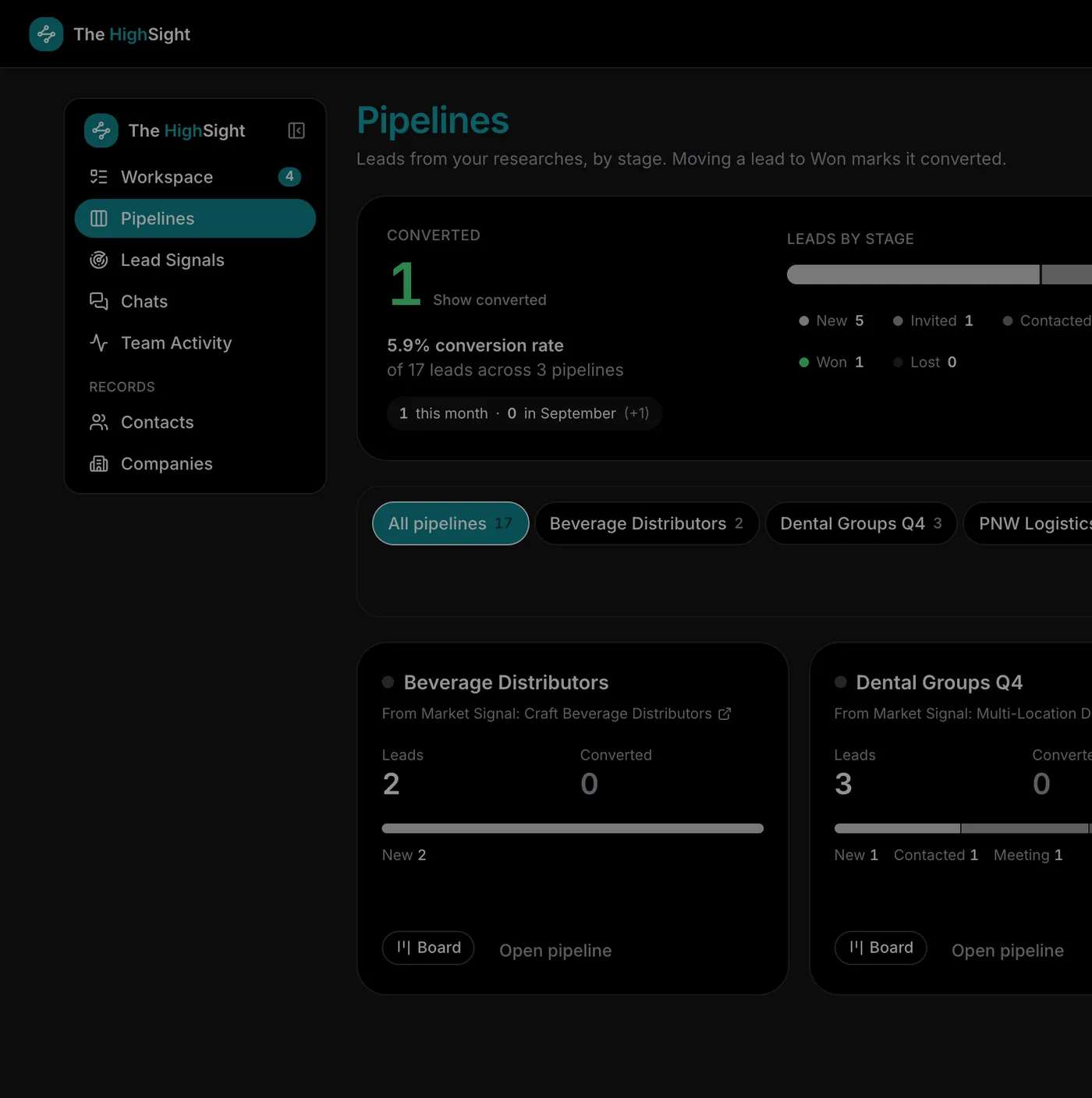Screen dimensions: 1092x1098
Task: Switch to Beverage Distributors tab
Action: click(x=647, y=523)
